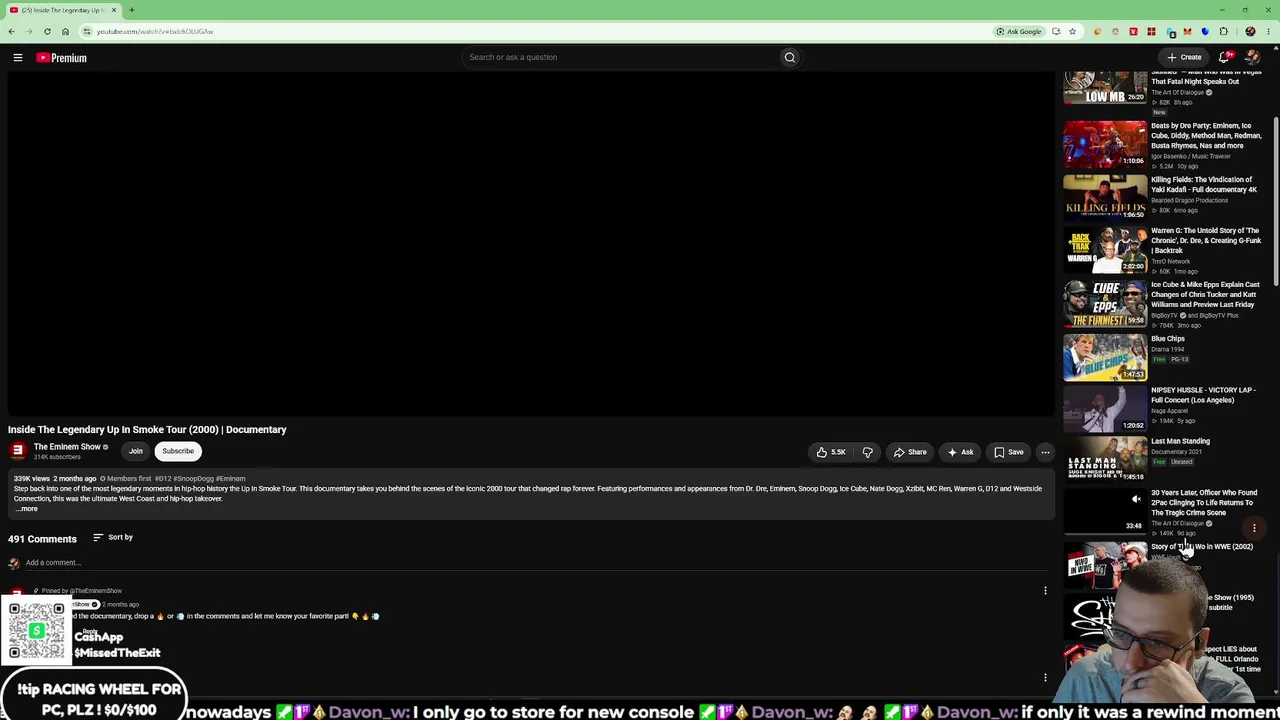This screenshot has width=1280, height=720.
Task: Click the Subscribe button
Action: click(178, 451)
